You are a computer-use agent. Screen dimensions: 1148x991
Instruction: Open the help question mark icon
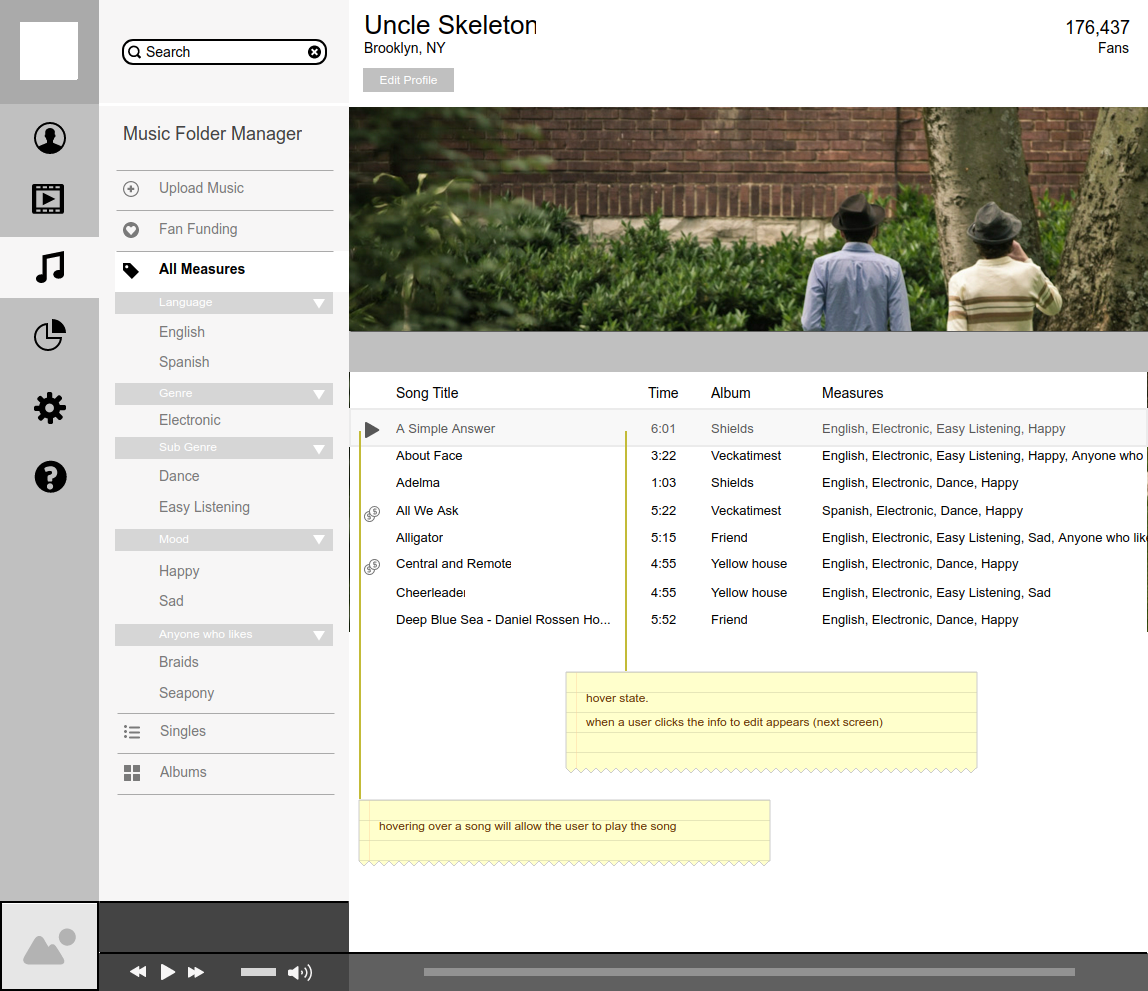coord(51,477)
